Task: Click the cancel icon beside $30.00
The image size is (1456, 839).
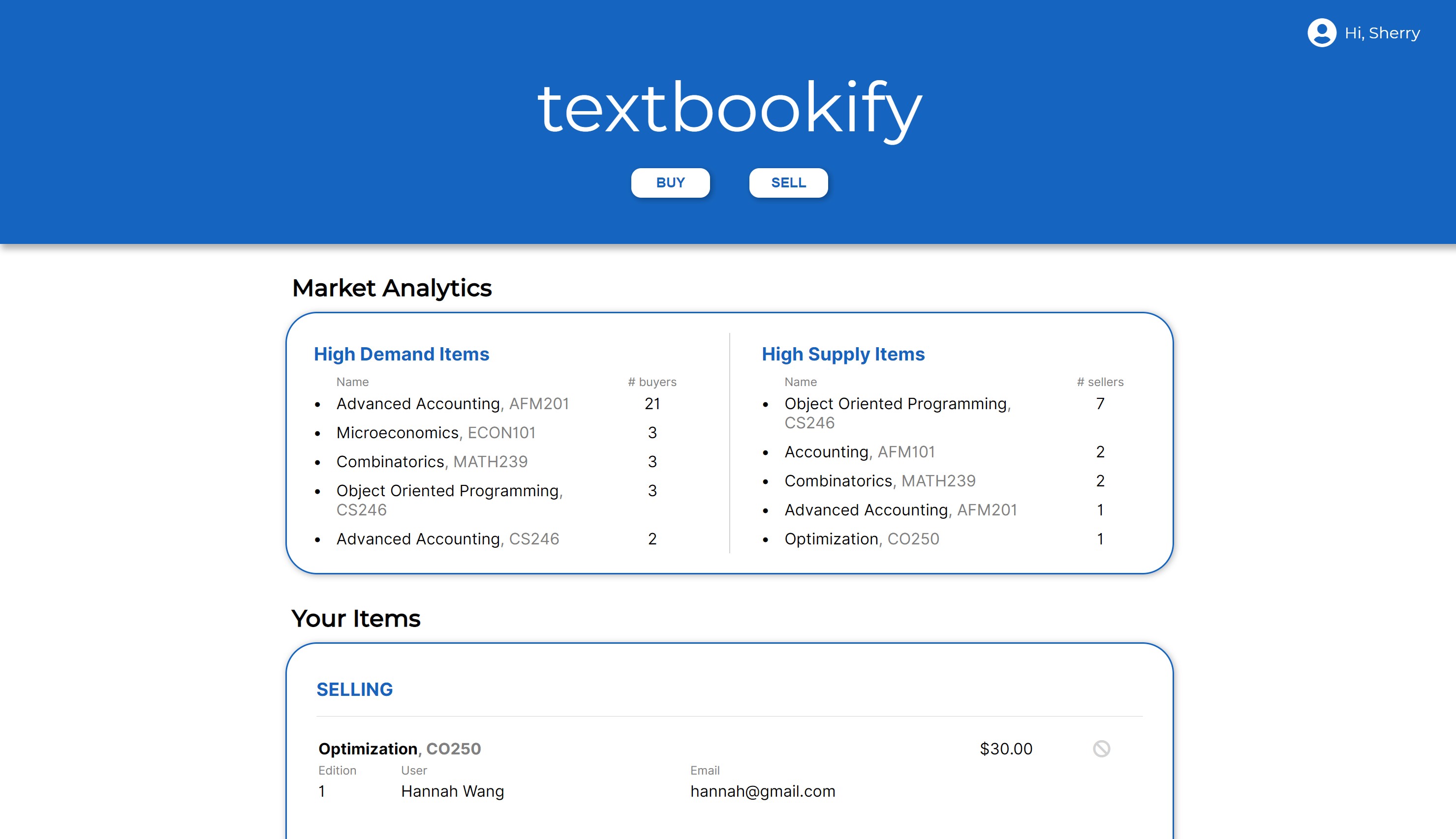Action: coord(1101,749)
